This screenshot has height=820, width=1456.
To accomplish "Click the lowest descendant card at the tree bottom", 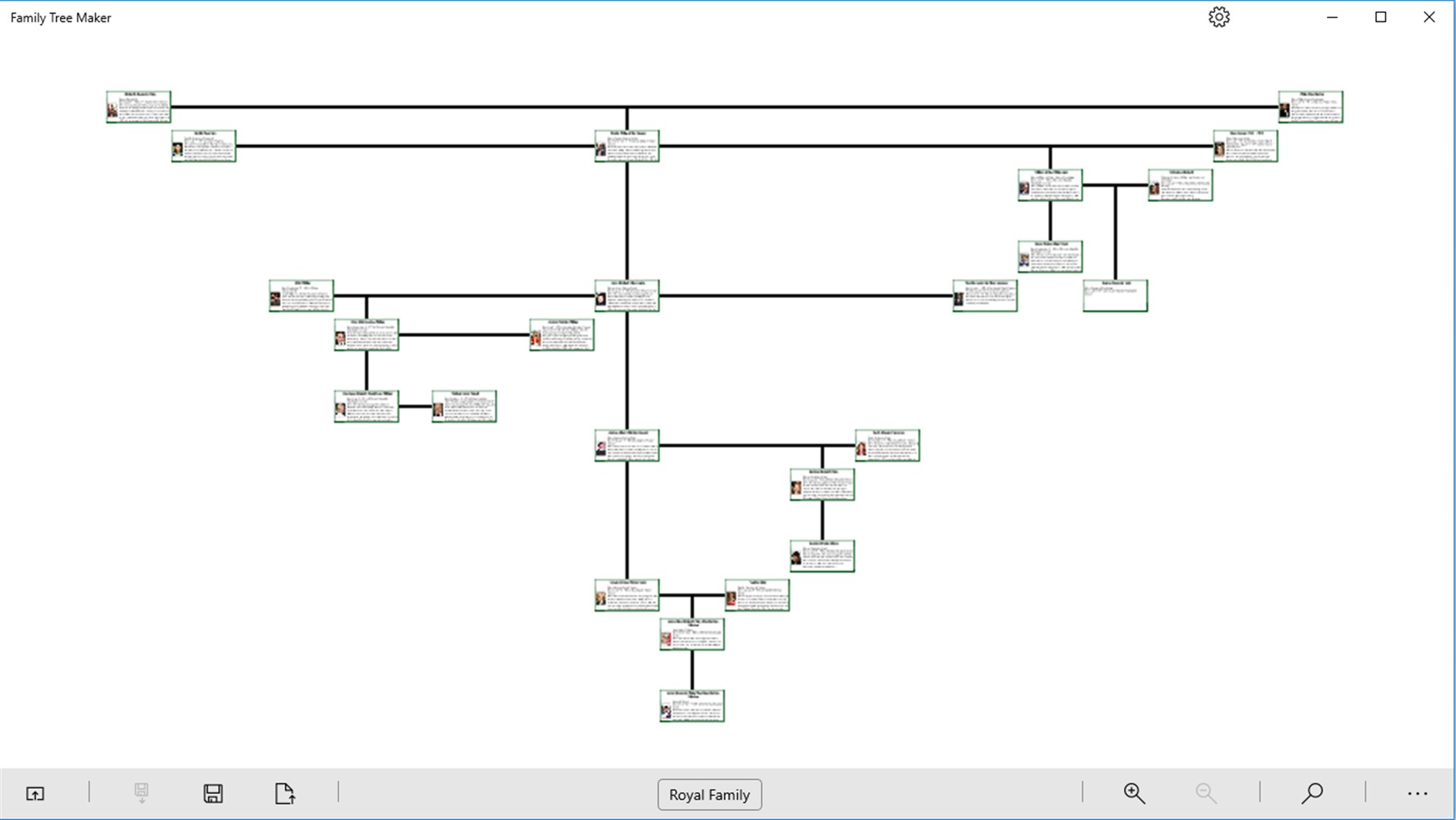I will tap(691, 705).
